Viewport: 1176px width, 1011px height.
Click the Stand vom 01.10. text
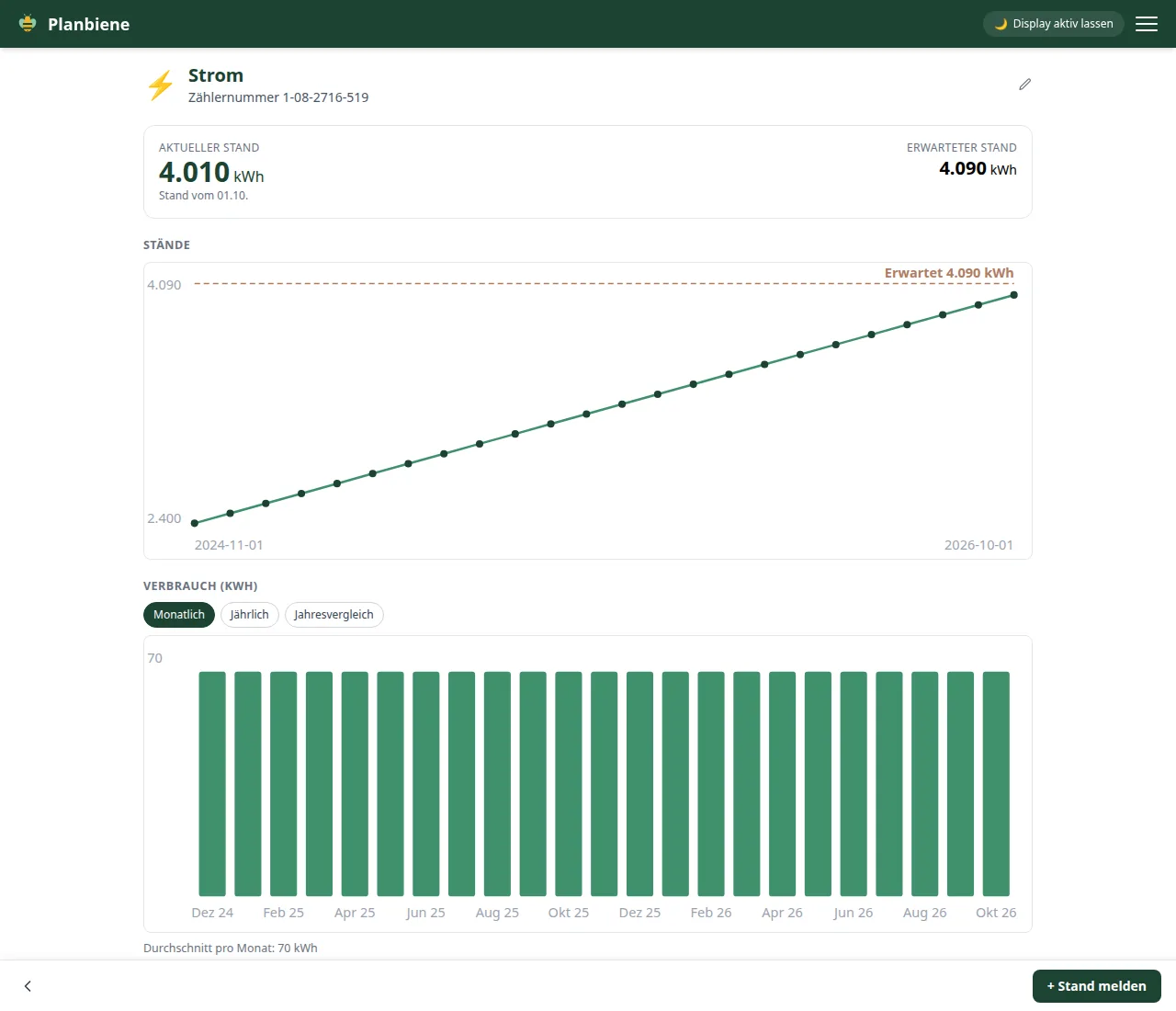(x=203, y=196)
